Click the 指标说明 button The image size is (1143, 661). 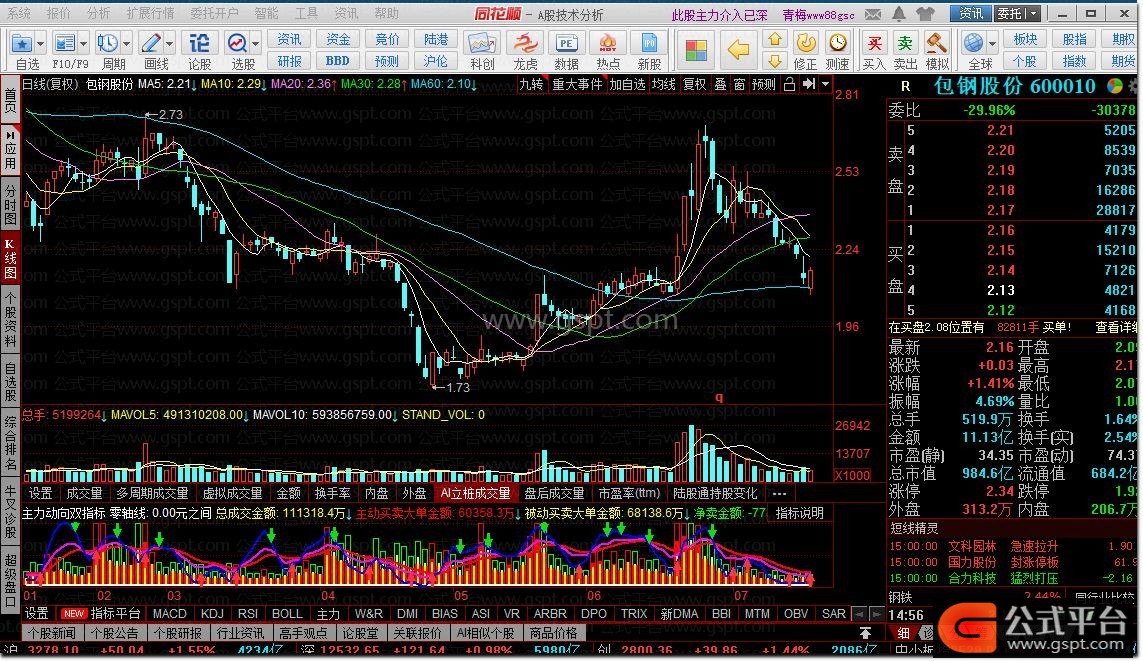(799, 513)
